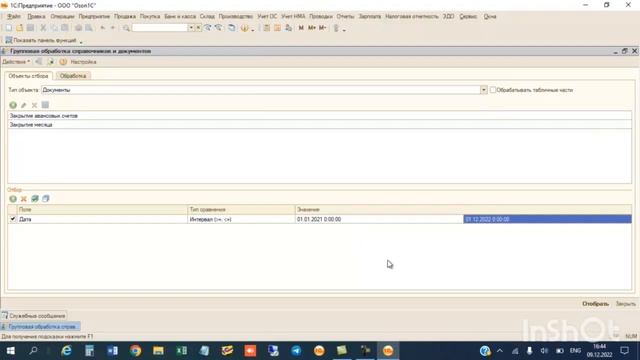Viewport: 640px width, 360px height.
Task: Select Групповая обработка window tab at bottom
Action: 40,327
